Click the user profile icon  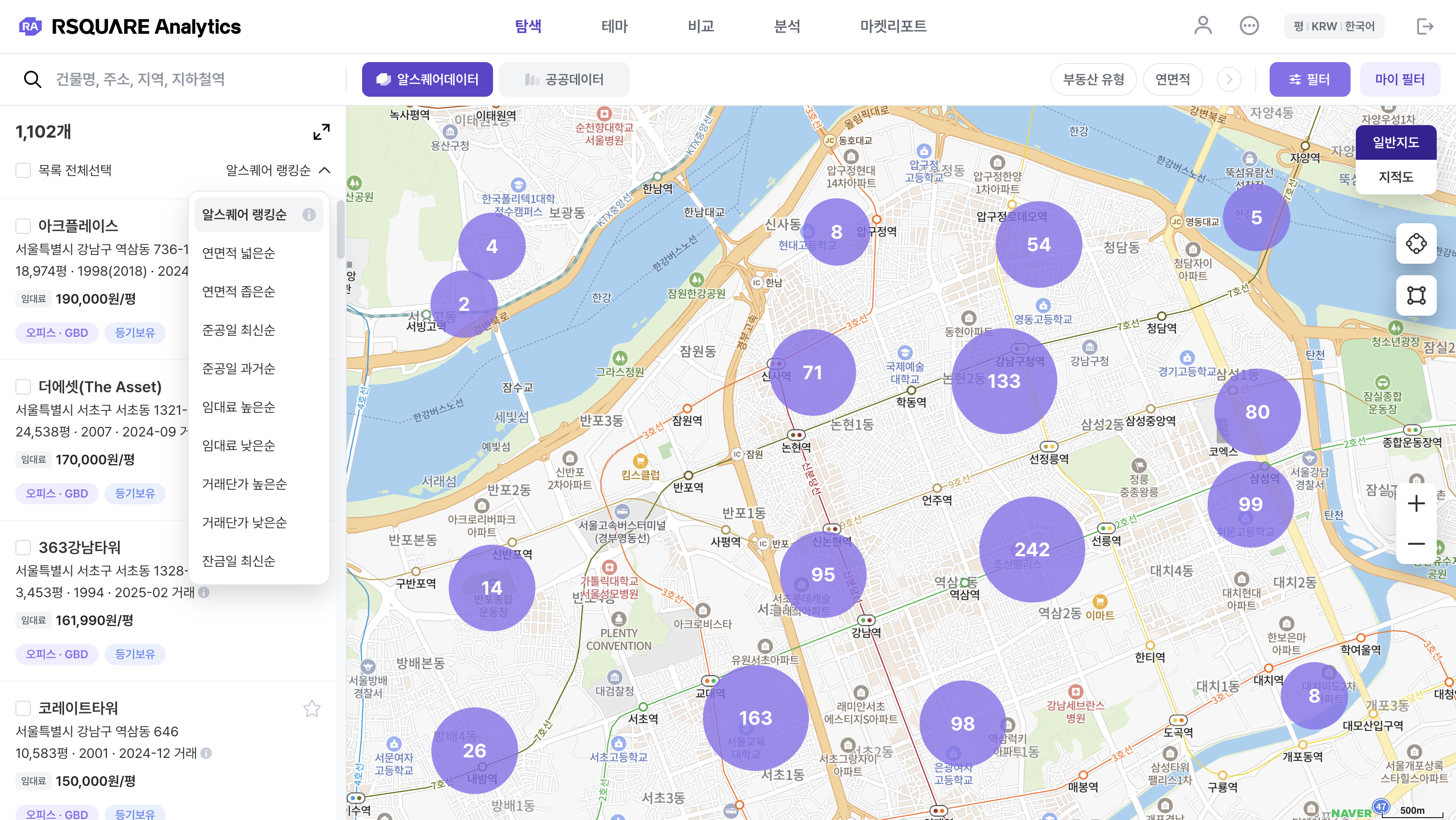[1202, 26]
